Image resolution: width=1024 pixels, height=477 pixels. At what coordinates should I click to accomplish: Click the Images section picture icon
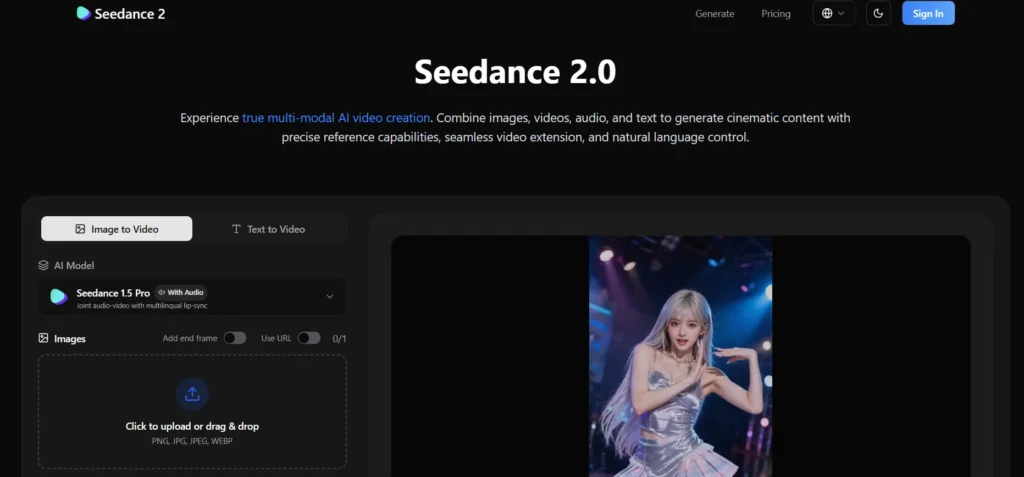click(44, 338)
